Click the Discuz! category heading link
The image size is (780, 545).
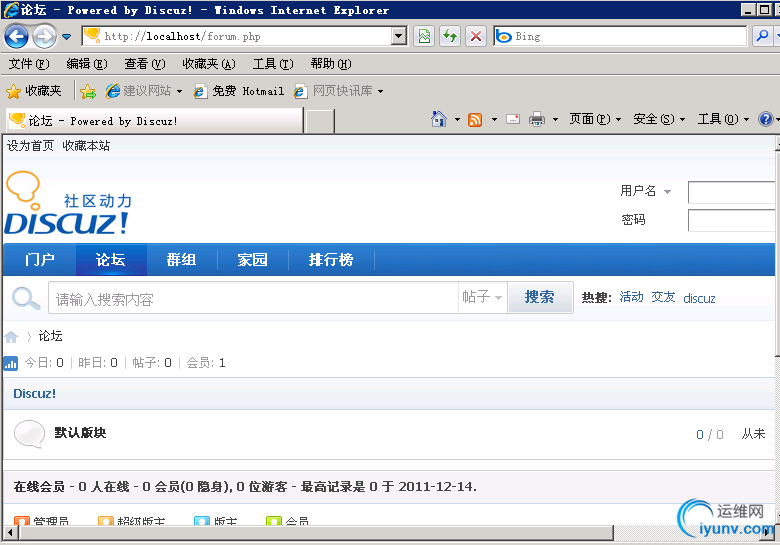point(34,393)
